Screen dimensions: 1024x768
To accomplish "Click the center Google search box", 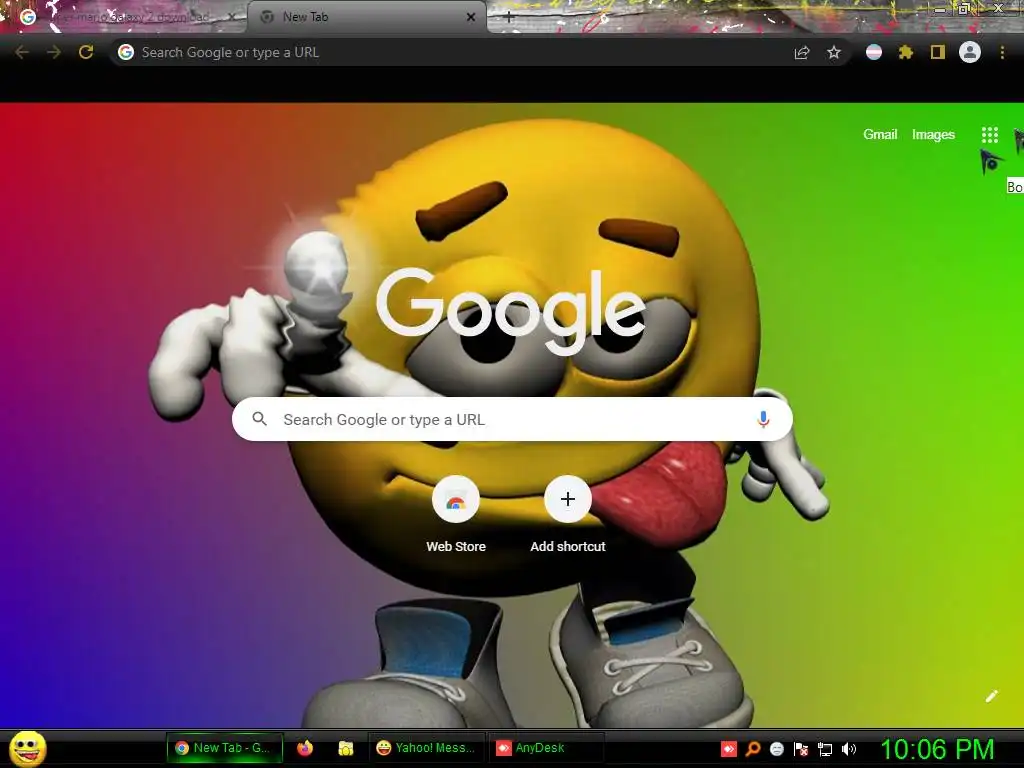I will [512, 419].
